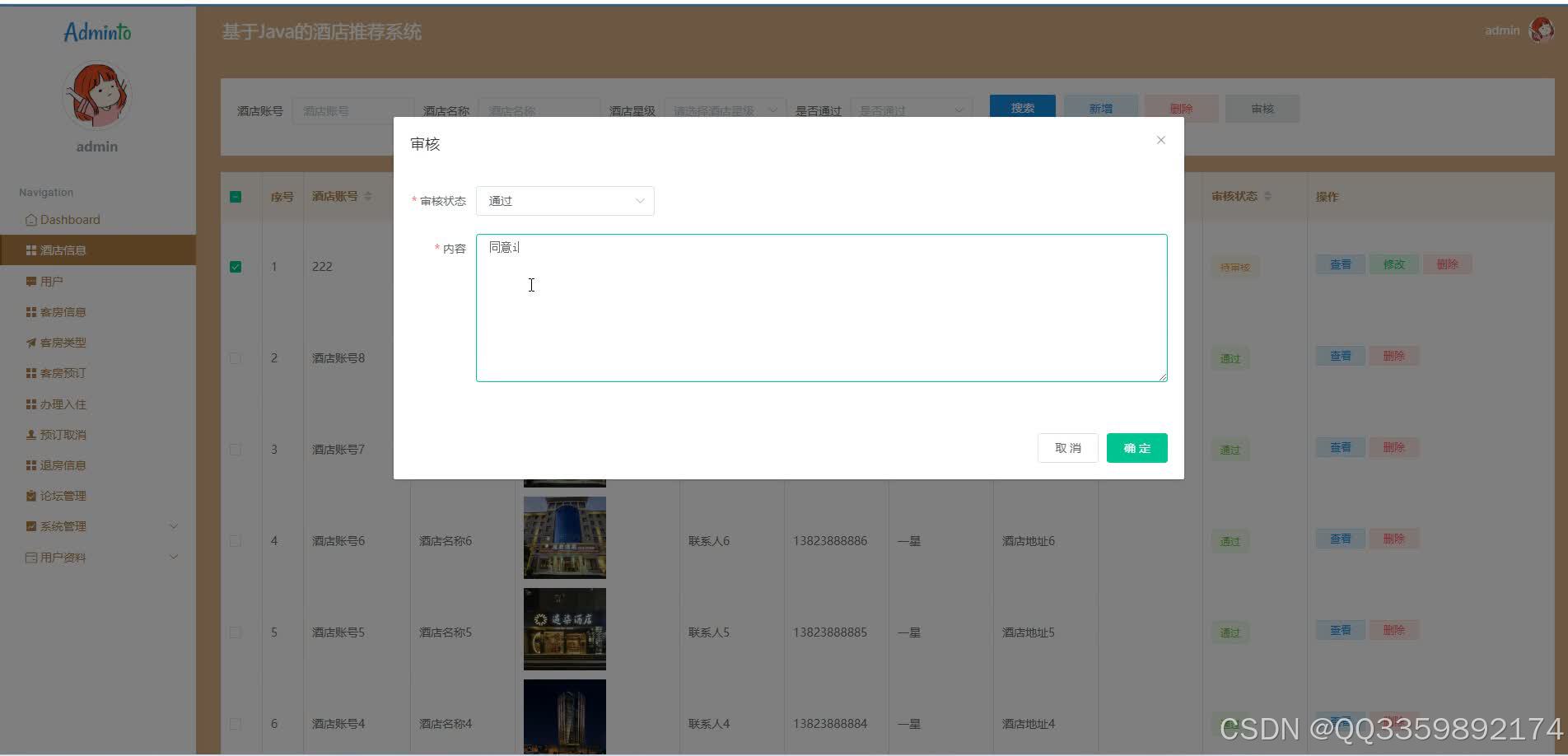The height and width of the screenshot is (756, 1568).
Task: Click into the 内容 textarea
Action: pyautogui.click(x=821, y=308)
